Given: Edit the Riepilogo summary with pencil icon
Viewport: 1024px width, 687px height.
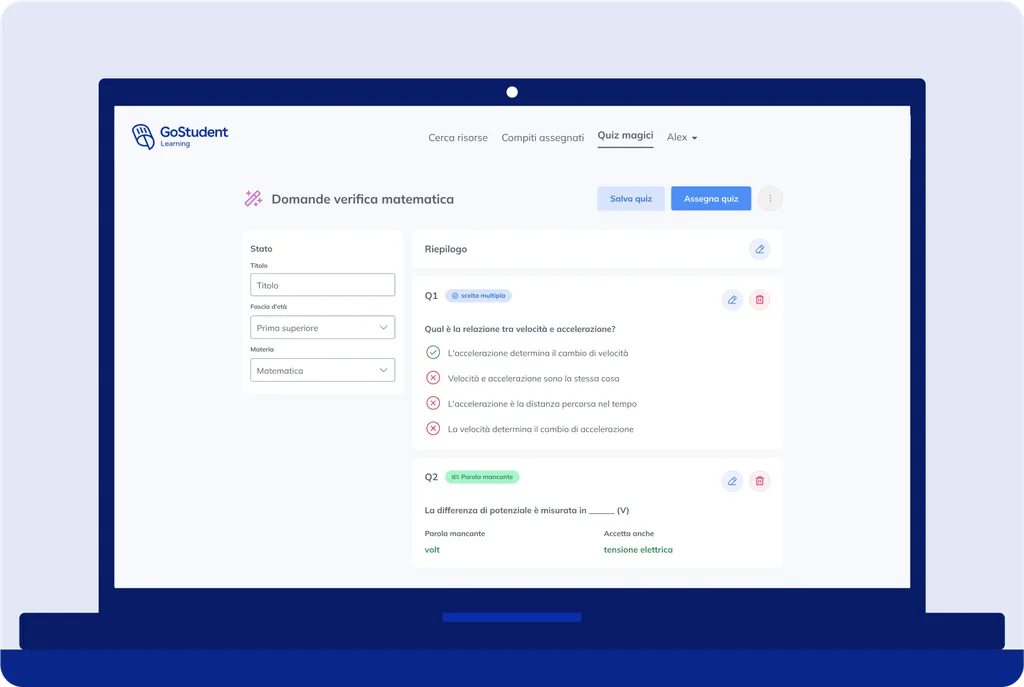Looking at the screenshot, I should pyautogui.click(x=760, y=249).
